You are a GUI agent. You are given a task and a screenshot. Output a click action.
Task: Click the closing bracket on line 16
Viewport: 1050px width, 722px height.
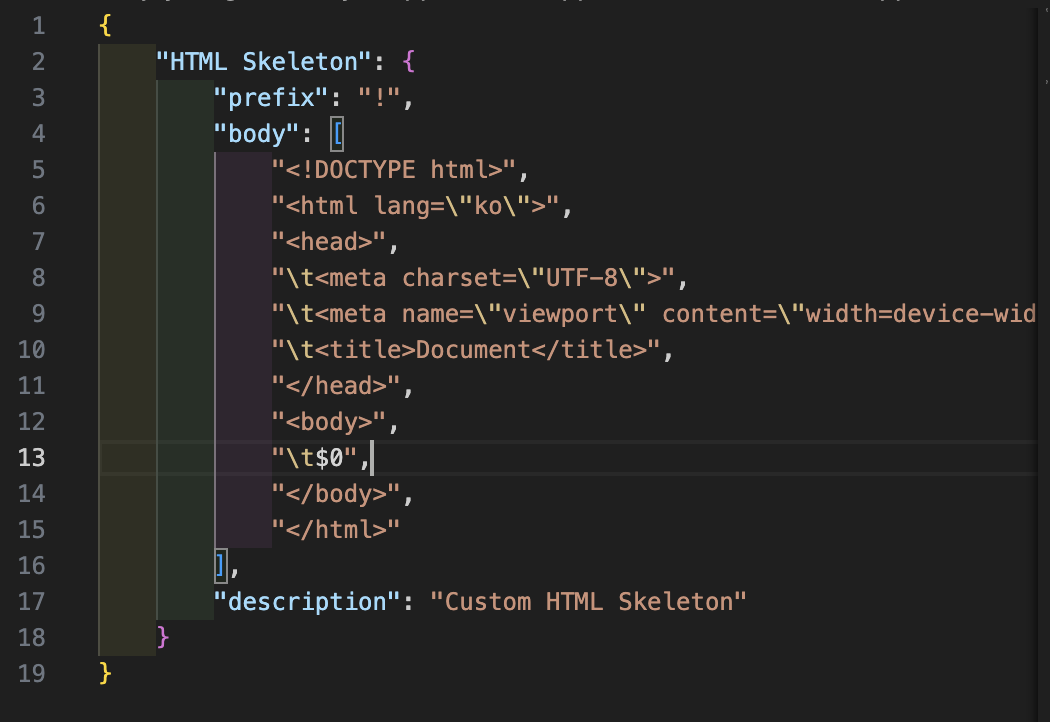[x=220, y=565]
